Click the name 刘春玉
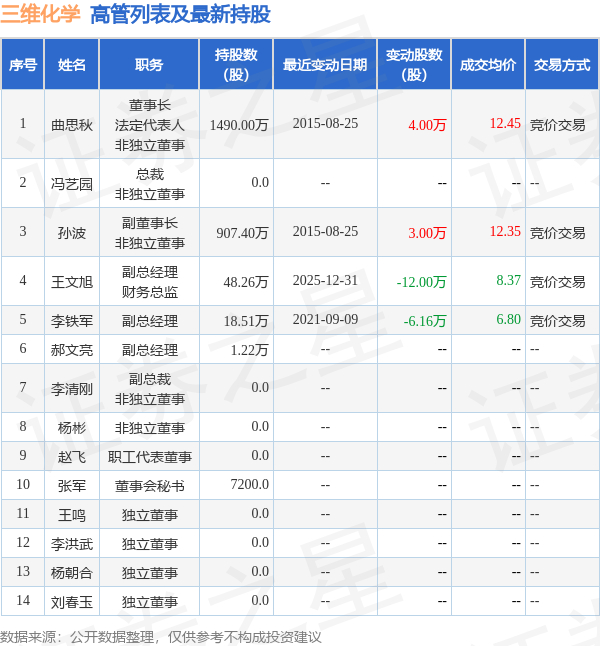 click(x=72, y=602)
